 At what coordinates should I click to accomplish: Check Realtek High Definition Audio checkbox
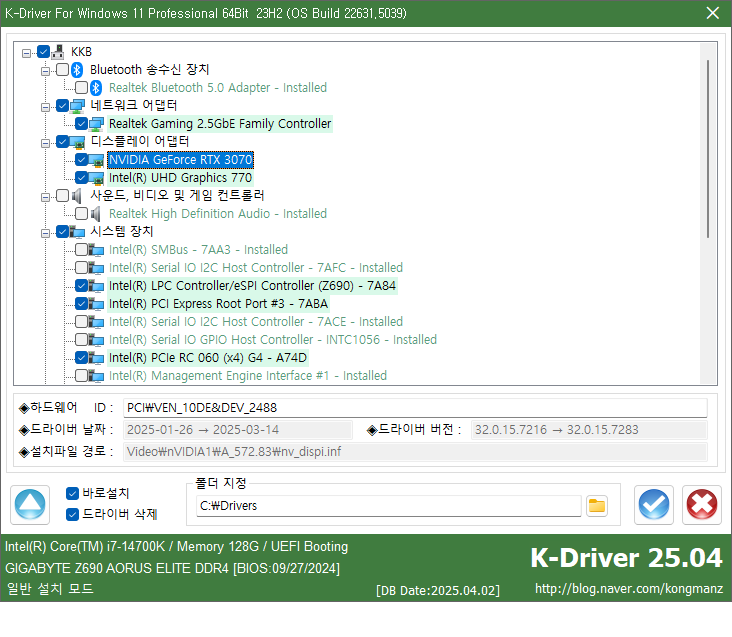pos(81,214)
